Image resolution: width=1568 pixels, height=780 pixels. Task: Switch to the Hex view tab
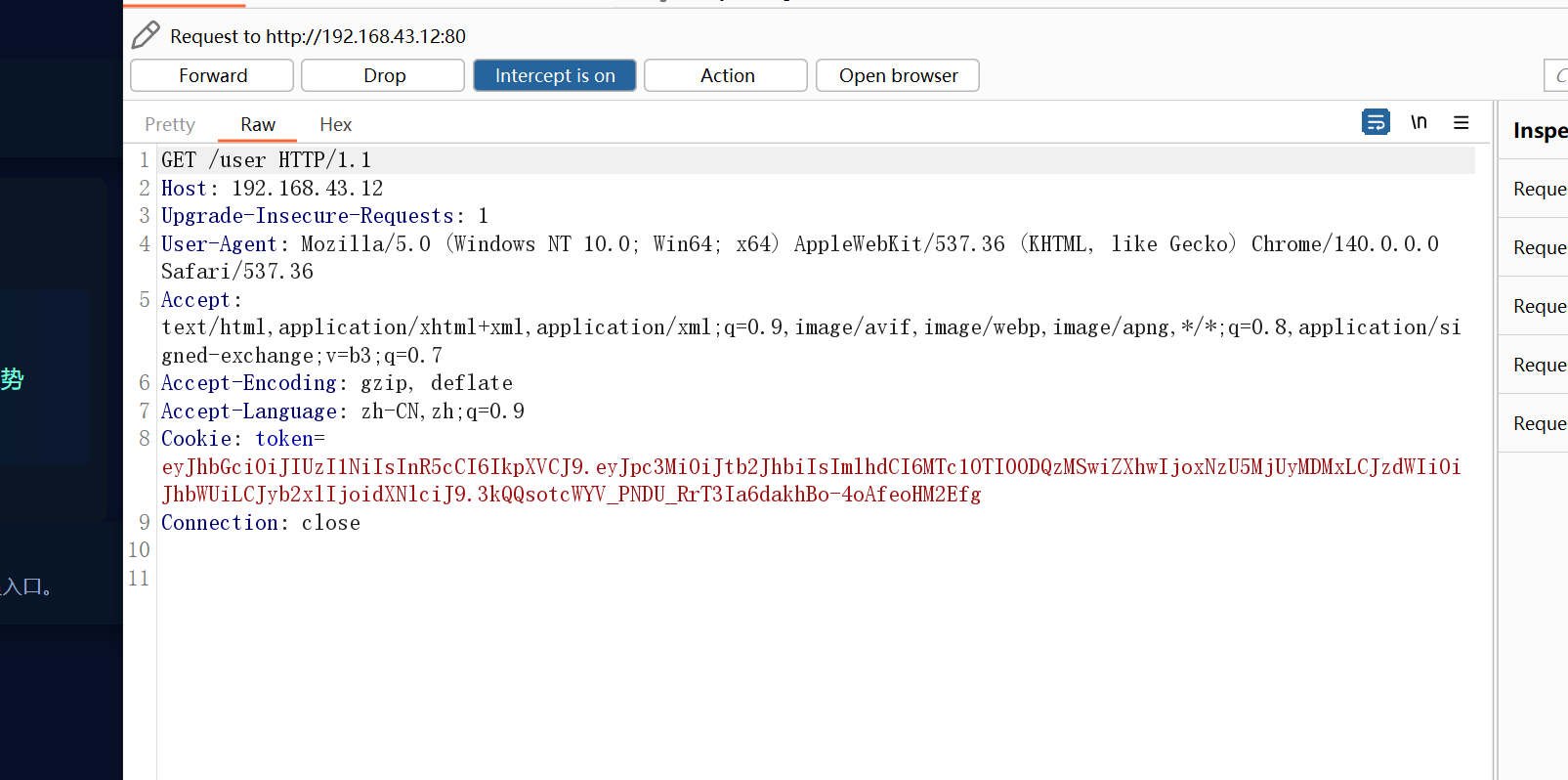tap(335, 124)
